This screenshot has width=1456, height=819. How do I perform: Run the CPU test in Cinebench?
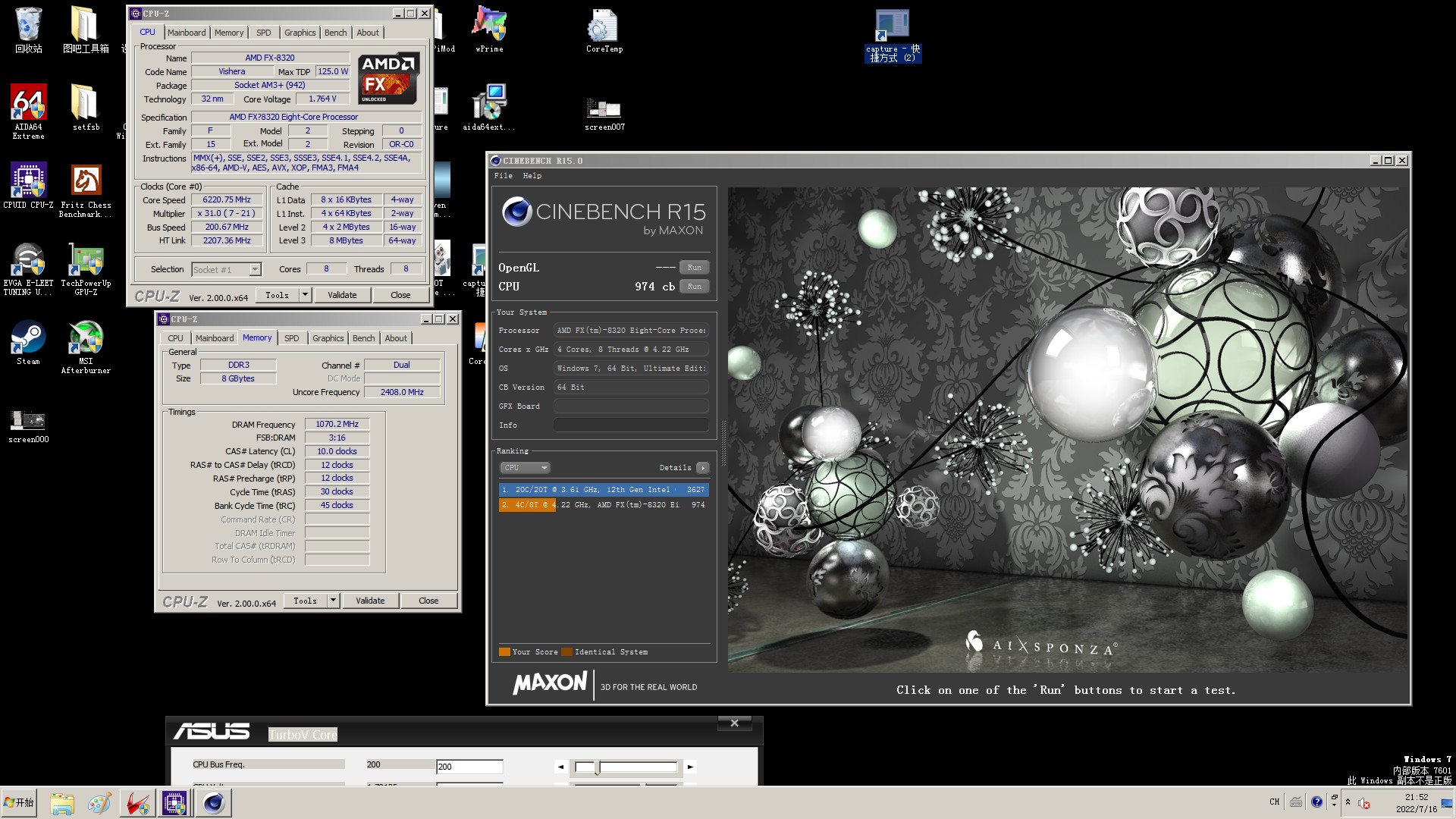click(x=694, y=287)
